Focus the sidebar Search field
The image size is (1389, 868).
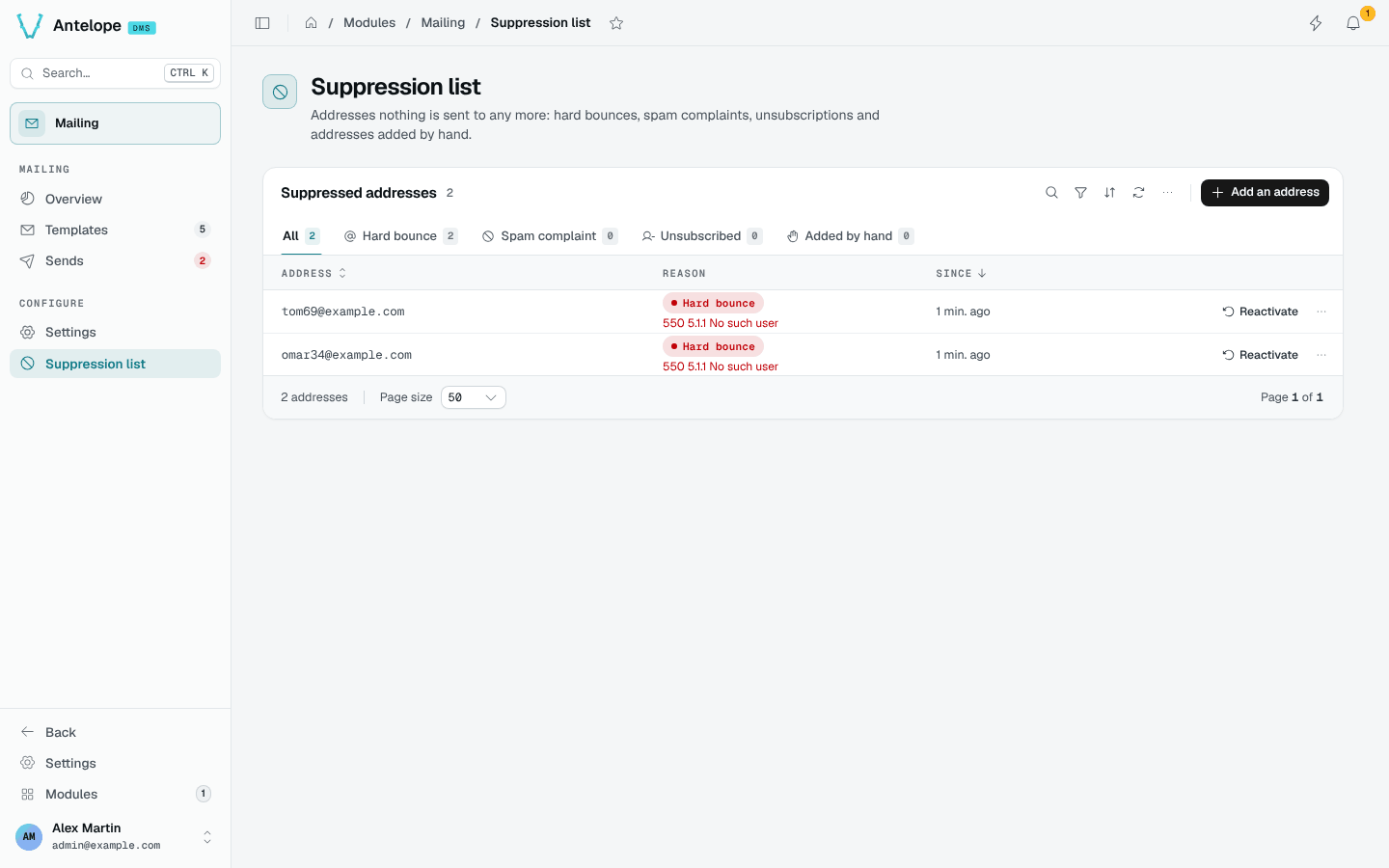tap(115, 73)
